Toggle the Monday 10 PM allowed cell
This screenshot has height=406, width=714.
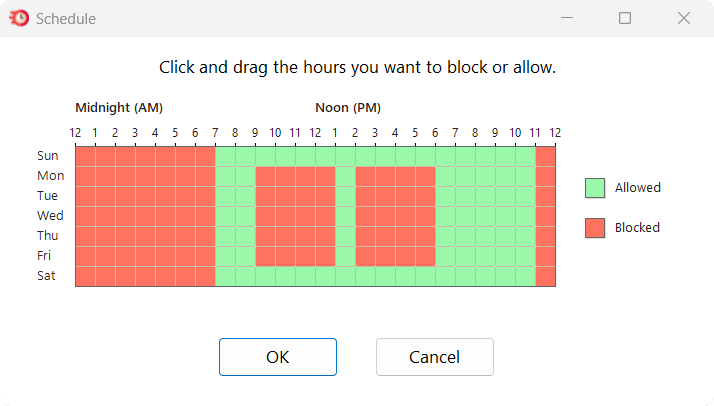point(525,176)
